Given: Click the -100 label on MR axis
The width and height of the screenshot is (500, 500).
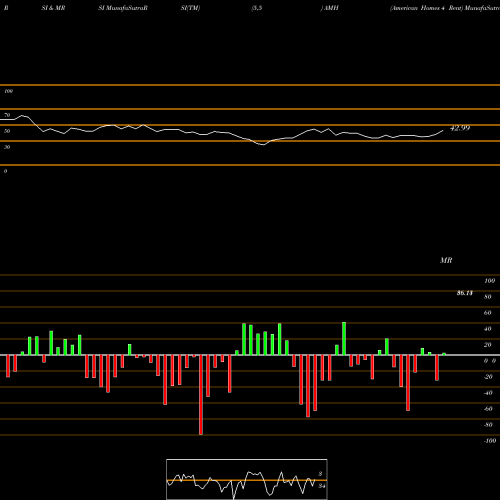Looking at the screenshot, I should 490,441.
